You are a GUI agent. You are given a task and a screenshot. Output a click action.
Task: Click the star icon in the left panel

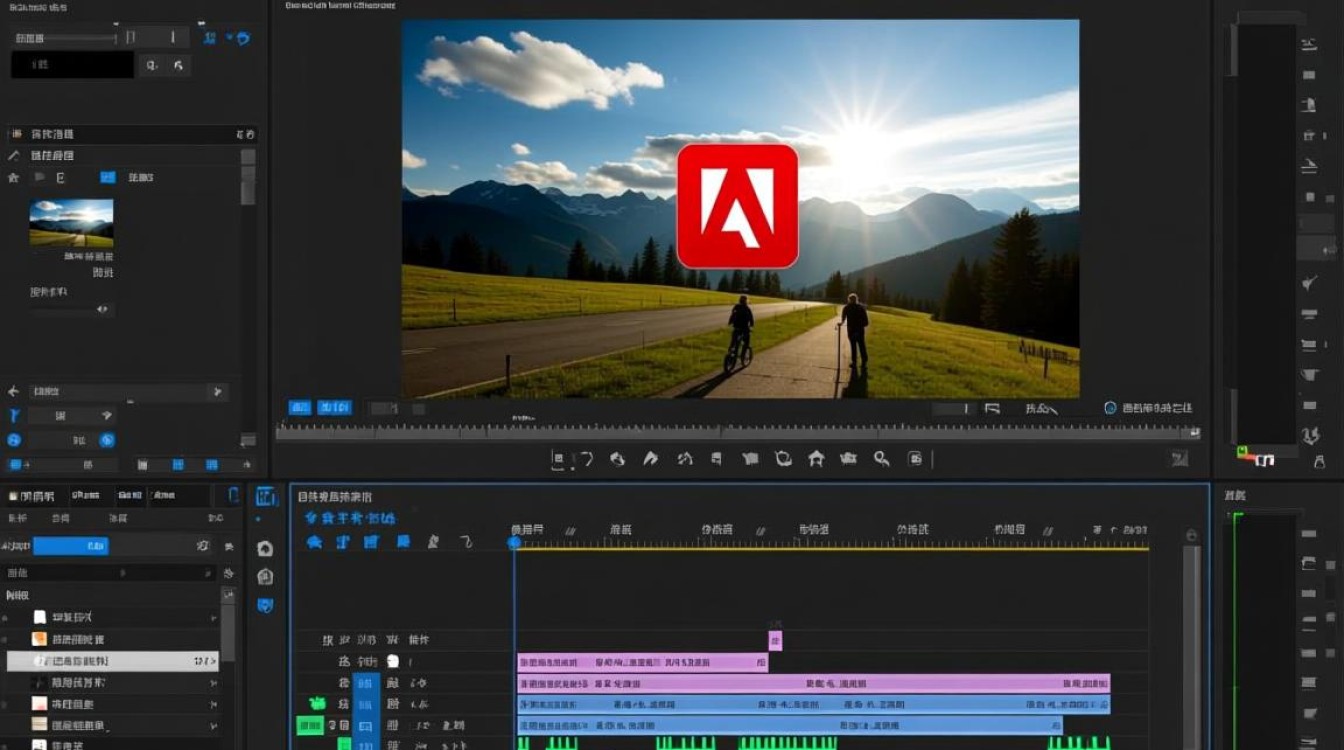pos(13,177)
